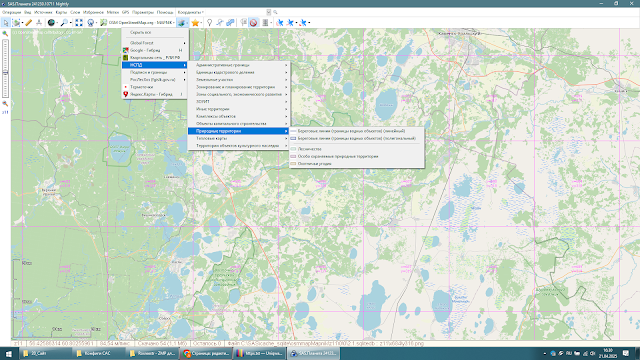Expand the Тепловые карты submenu
This screenshot has height=360, width=640.
click(239, 138)
